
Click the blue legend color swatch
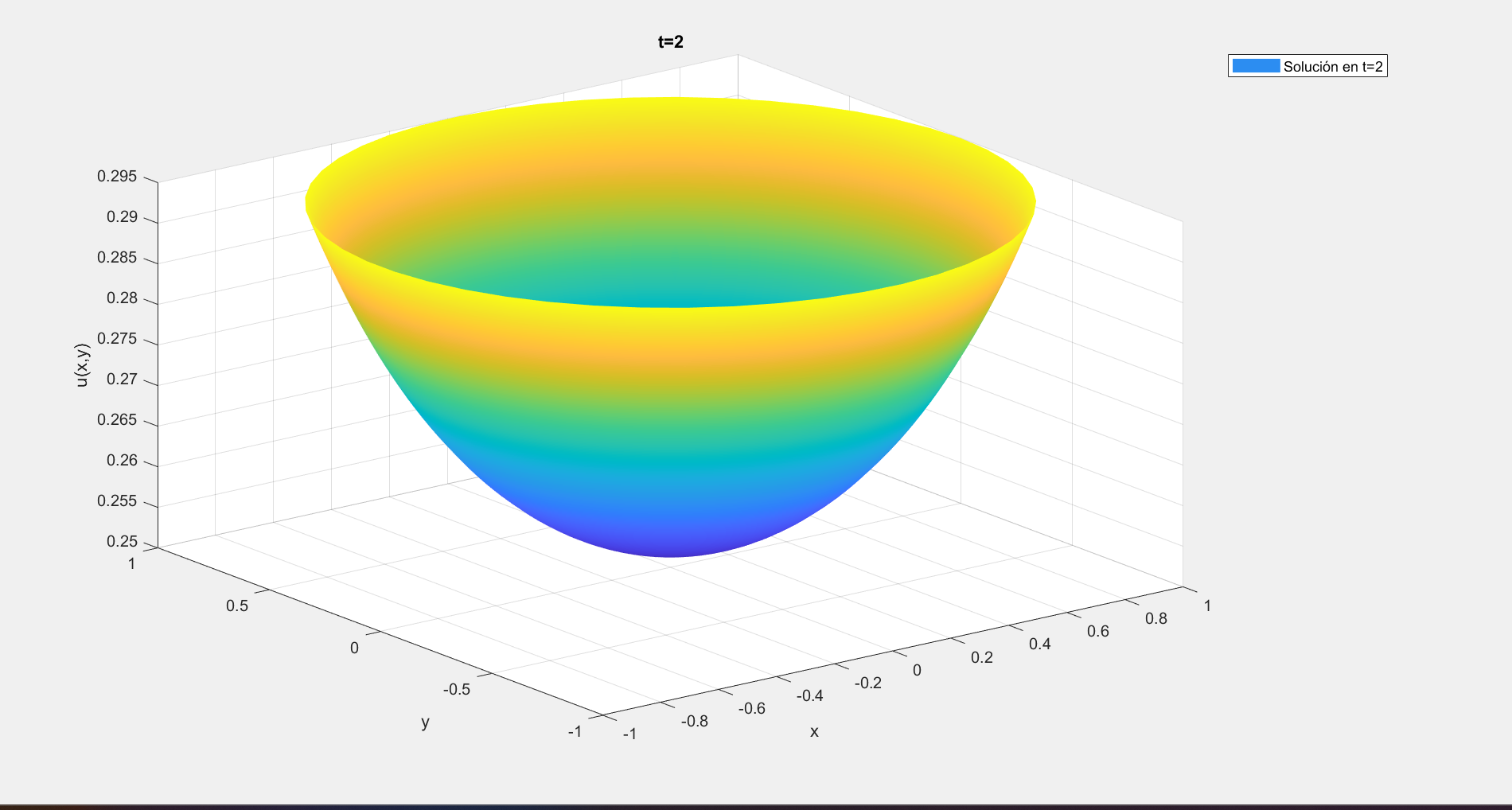tap(1255, 67)
